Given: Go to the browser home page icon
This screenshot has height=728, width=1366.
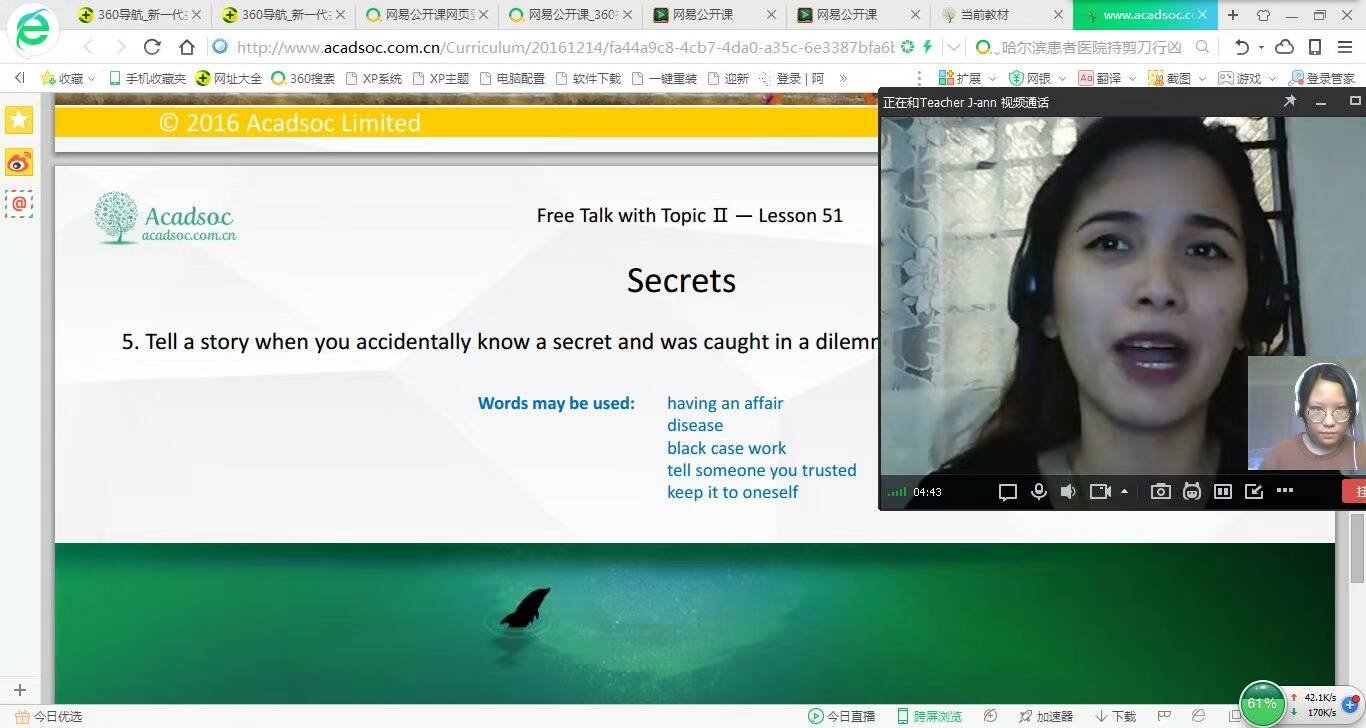Looking at the screenshot, I should pos(187,47).
